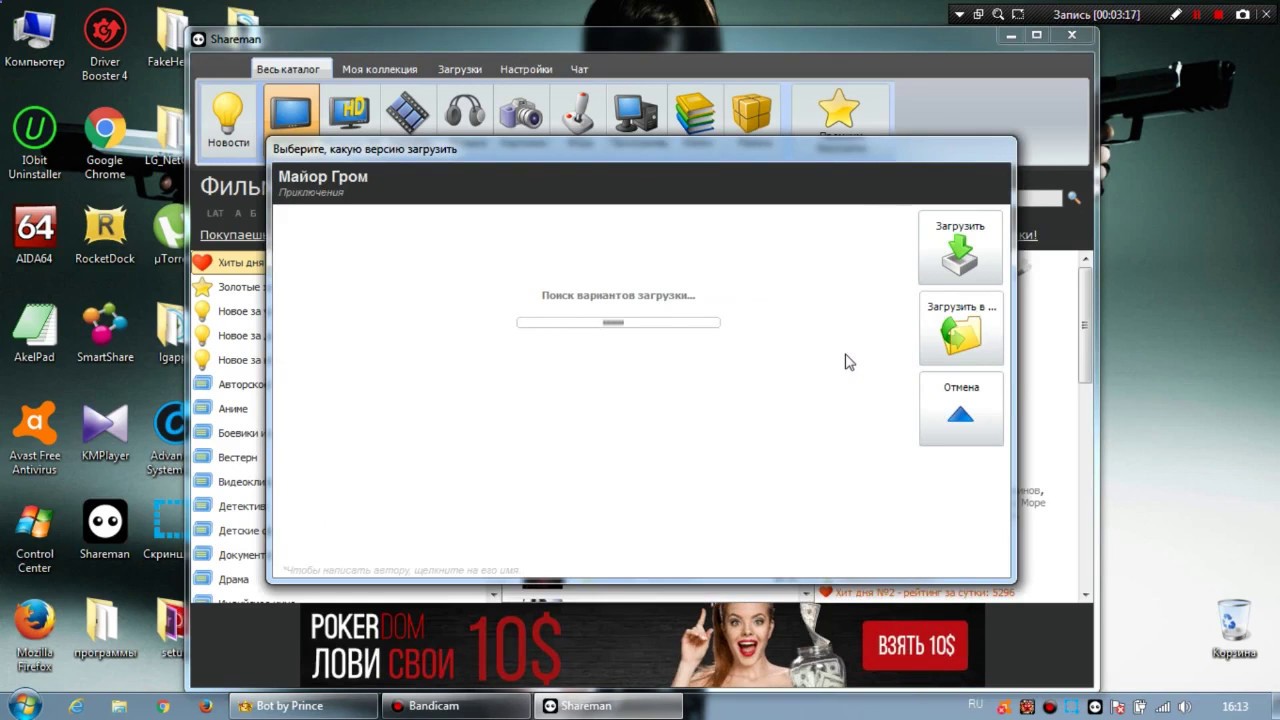Switch to Bandicam taskbar window

pos(456,706)
